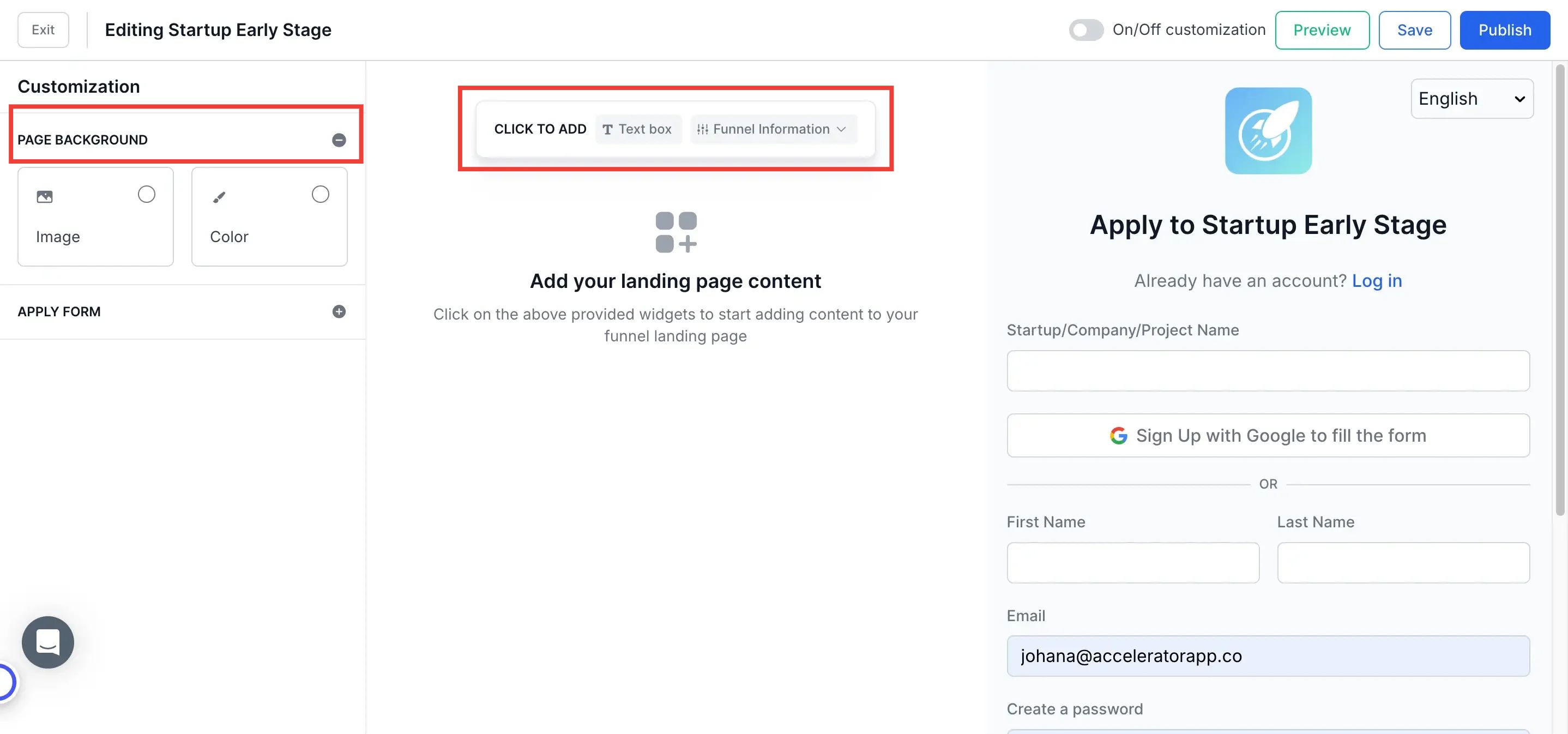Screen dimensions: 1568x734
Task: Click the Log in link
Action: (x=1376, y=281)
